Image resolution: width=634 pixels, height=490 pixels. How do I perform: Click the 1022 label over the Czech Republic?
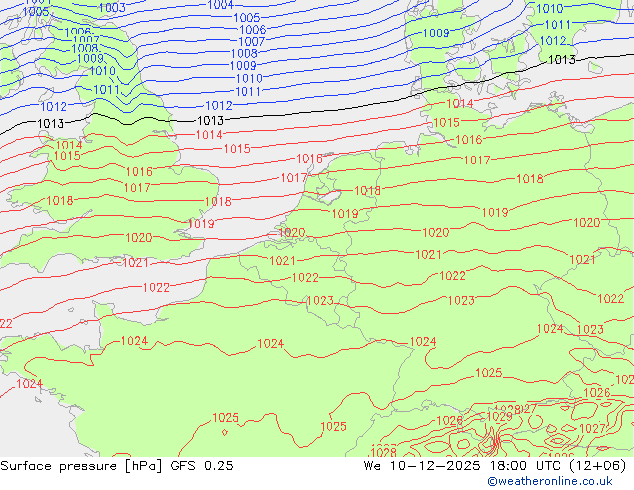[x=611, y=299]
